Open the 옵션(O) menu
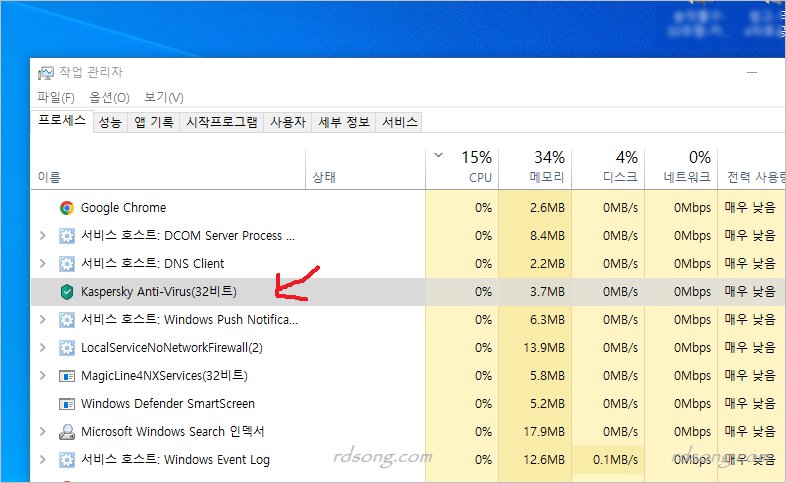The width and height of the screenshot is (786, 483). click(109, 97)
